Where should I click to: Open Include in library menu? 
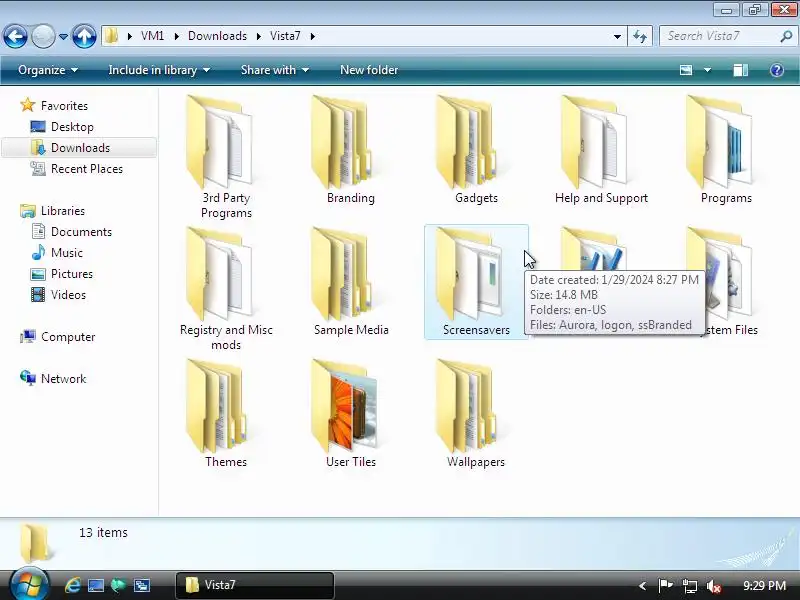click(159, 70)
